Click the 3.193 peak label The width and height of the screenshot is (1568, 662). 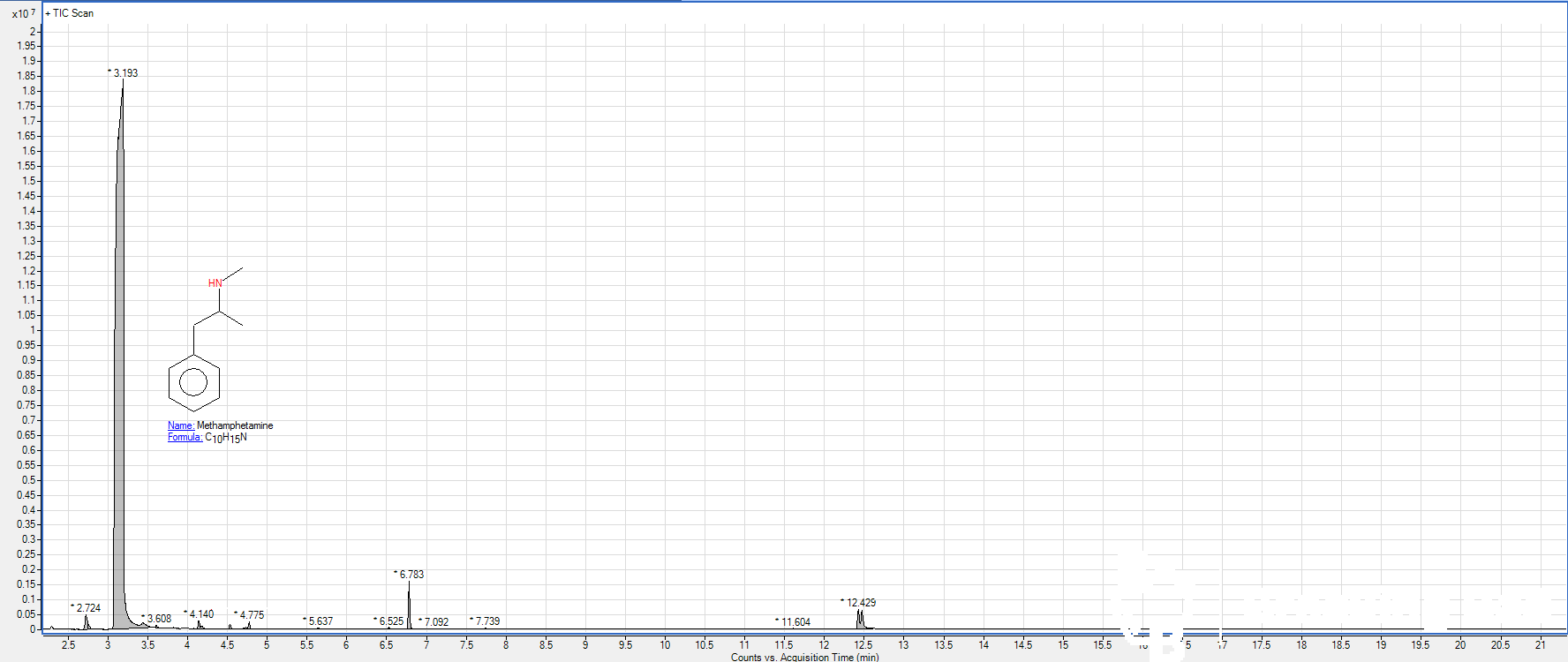[x=125, y=73]
